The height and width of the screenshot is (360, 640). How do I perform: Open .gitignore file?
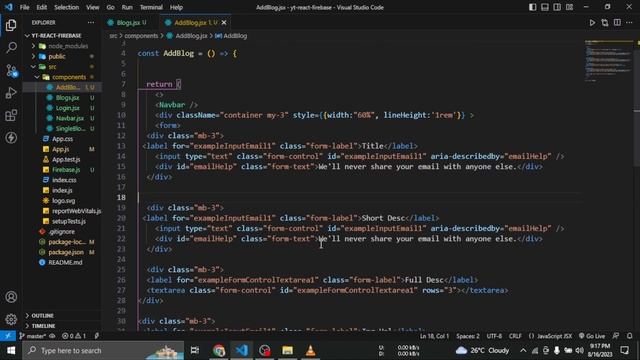tap(62, 231)
